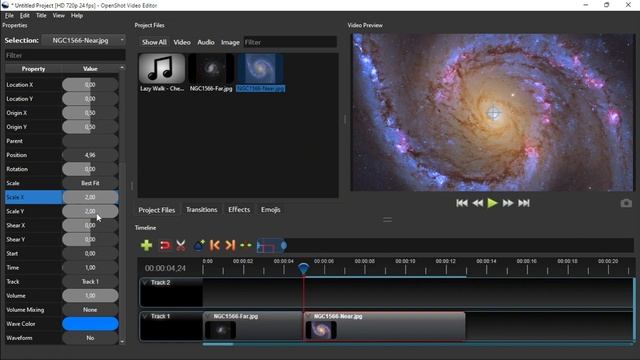Click the Origin Y value
The image size is (640, 360).
90,127
